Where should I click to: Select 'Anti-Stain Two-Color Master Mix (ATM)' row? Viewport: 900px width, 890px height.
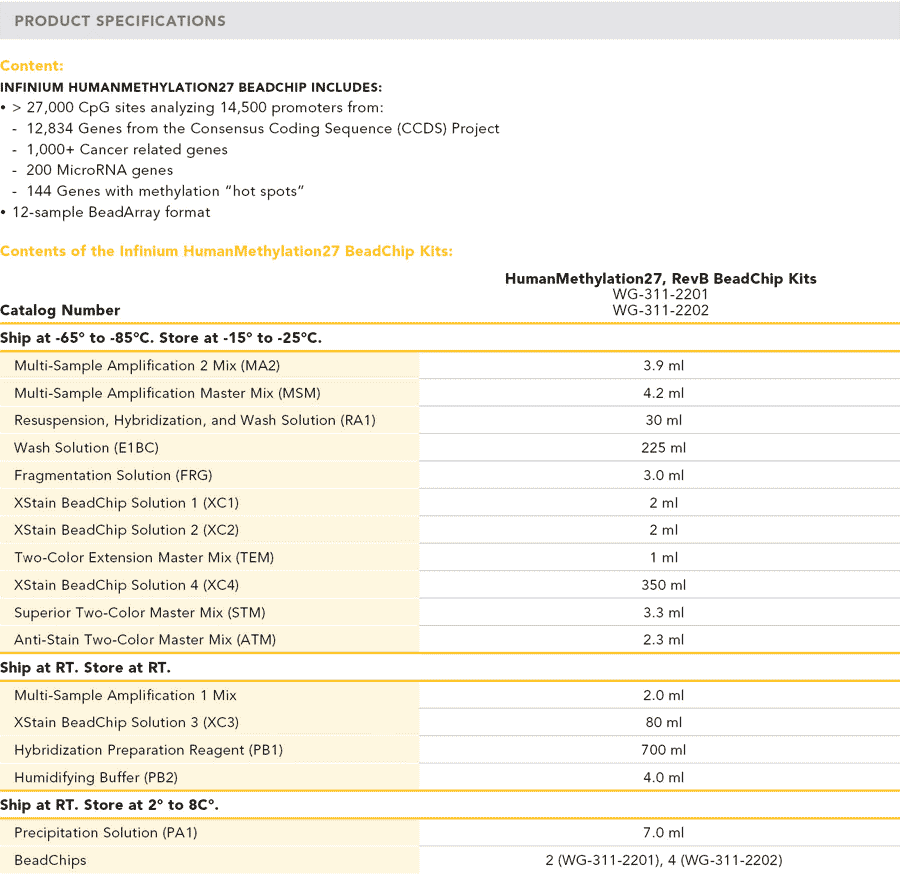tap(450, 640)
